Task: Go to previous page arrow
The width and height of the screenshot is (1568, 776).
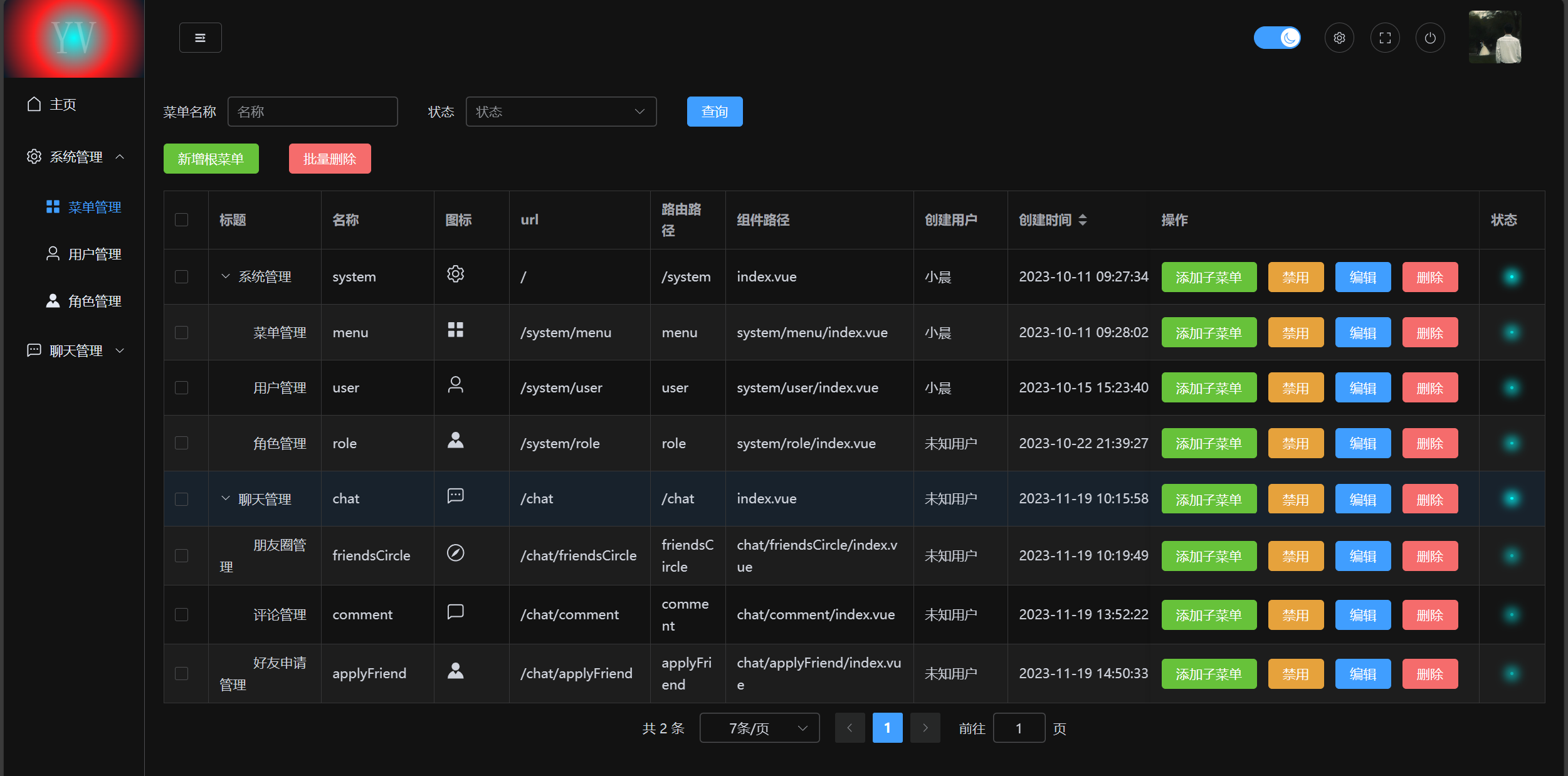Action: click(x=850, y=728)
